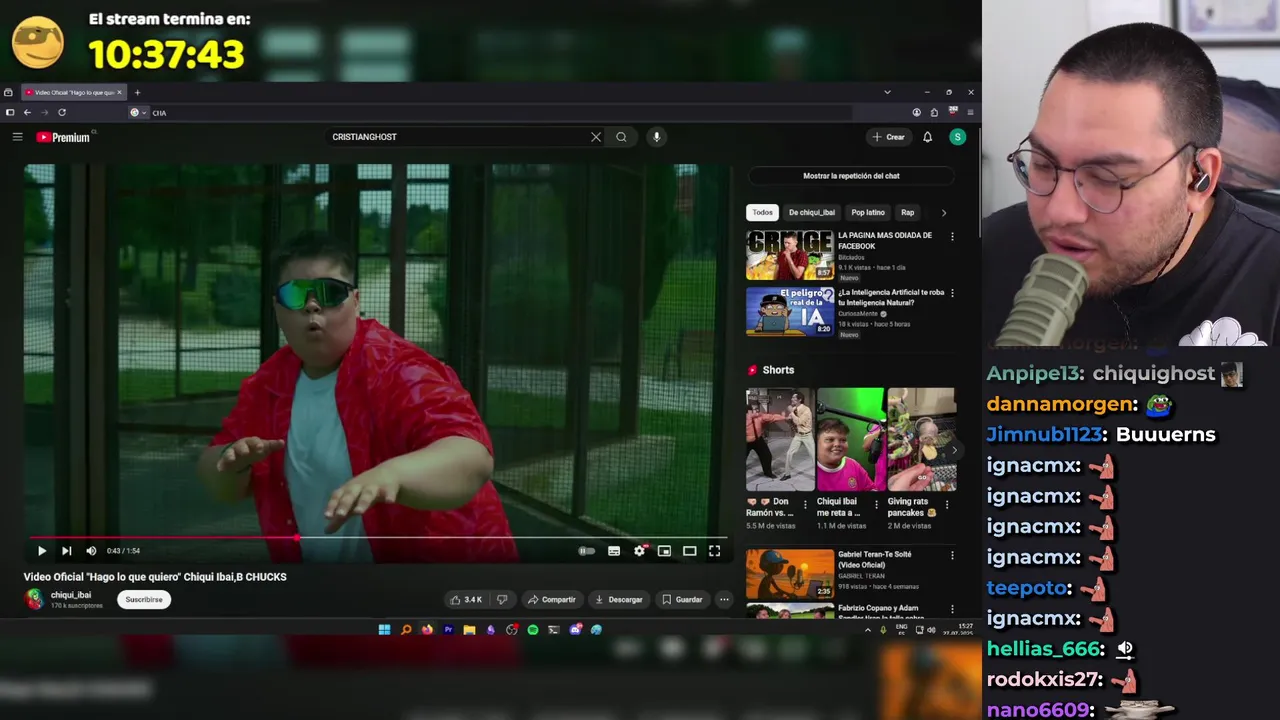Image resolution: width=1280 pixels, height=720 pixels.
Task: Open the browser extensions icon
Action: point(934,113)
